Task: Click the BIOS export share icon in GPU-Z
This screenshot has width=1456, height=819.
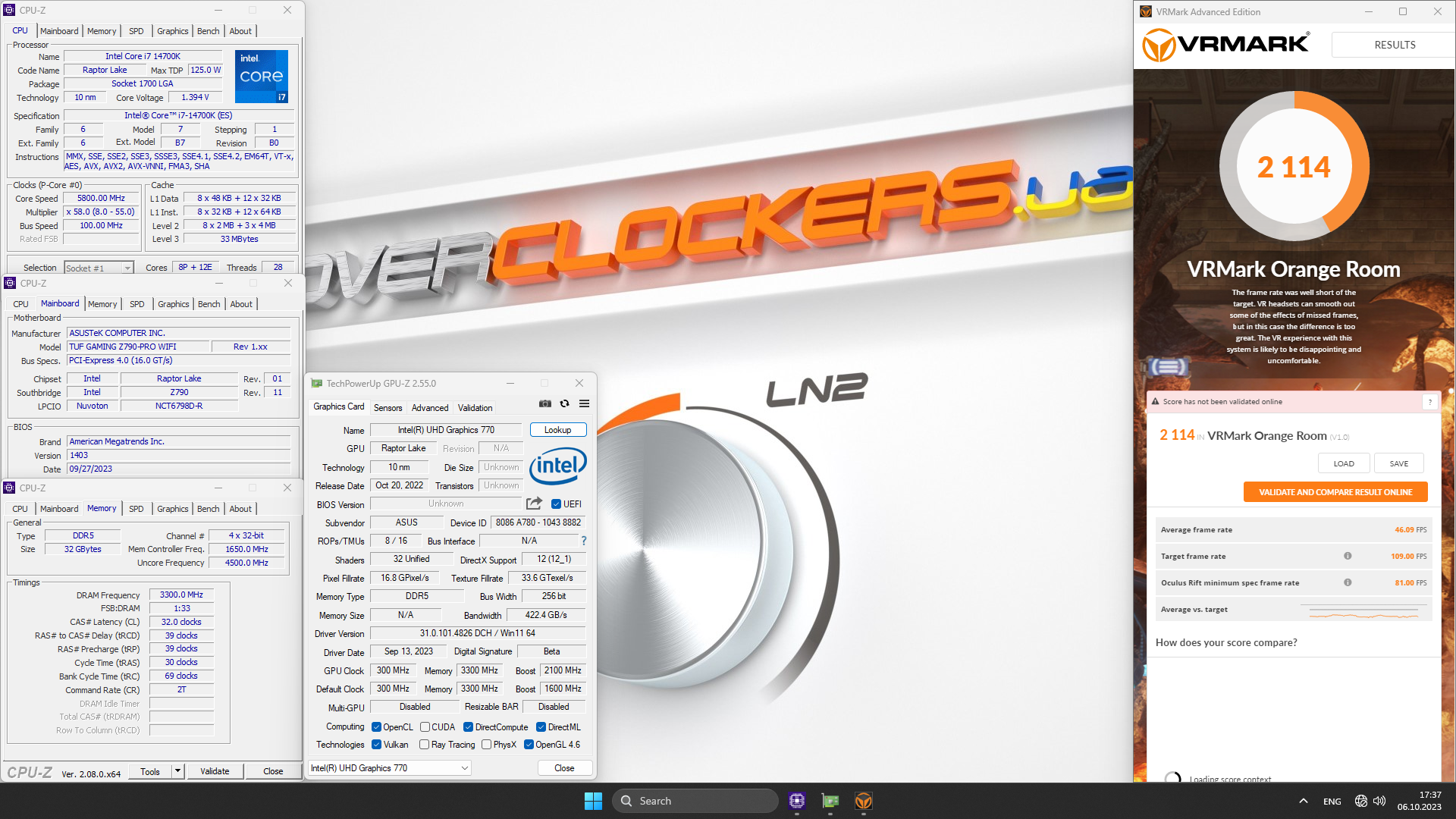Action: pyautogui.click(x=534, y=504)
